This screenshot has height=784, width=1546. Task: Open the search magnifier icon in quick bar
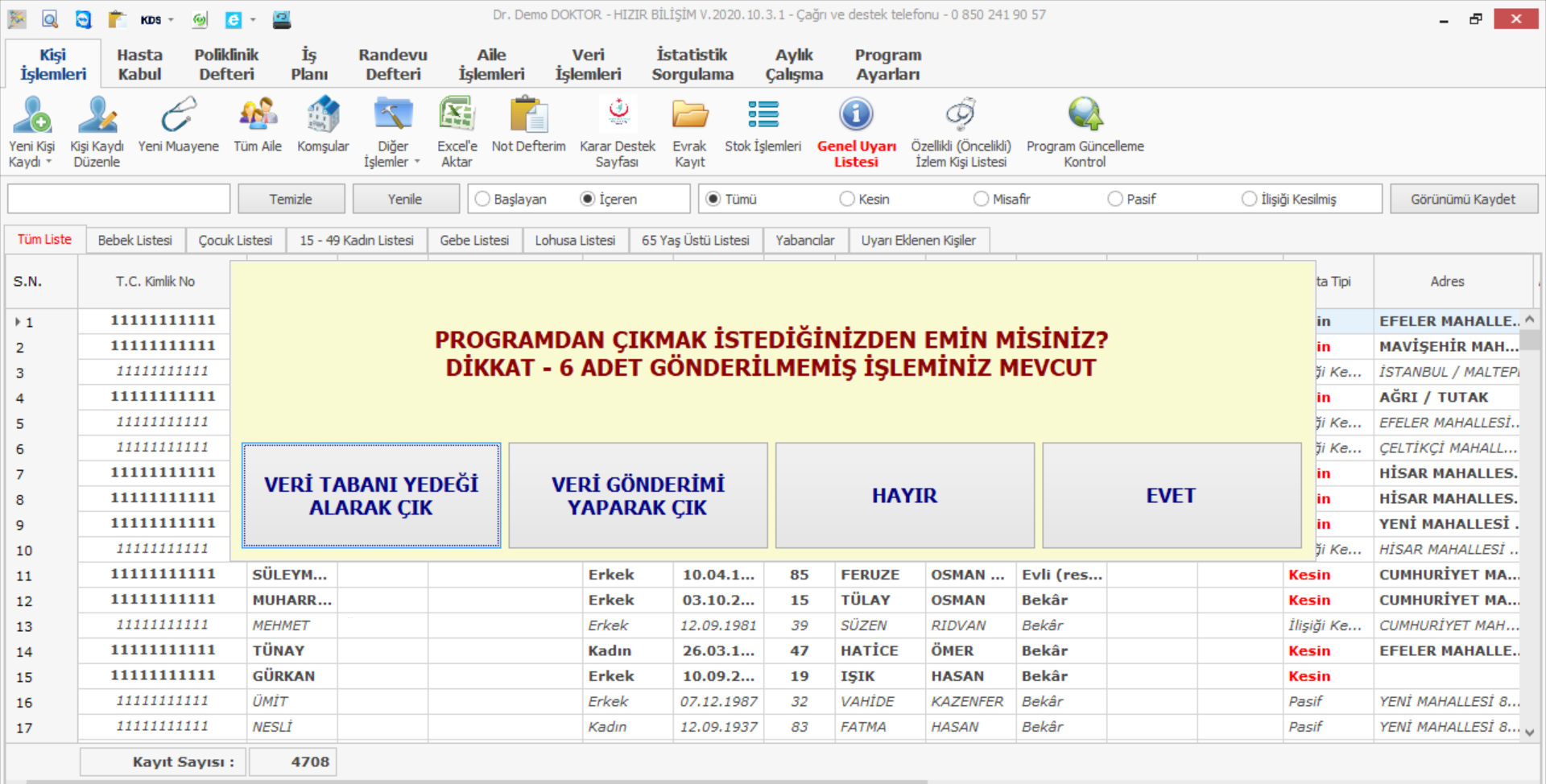50,19
